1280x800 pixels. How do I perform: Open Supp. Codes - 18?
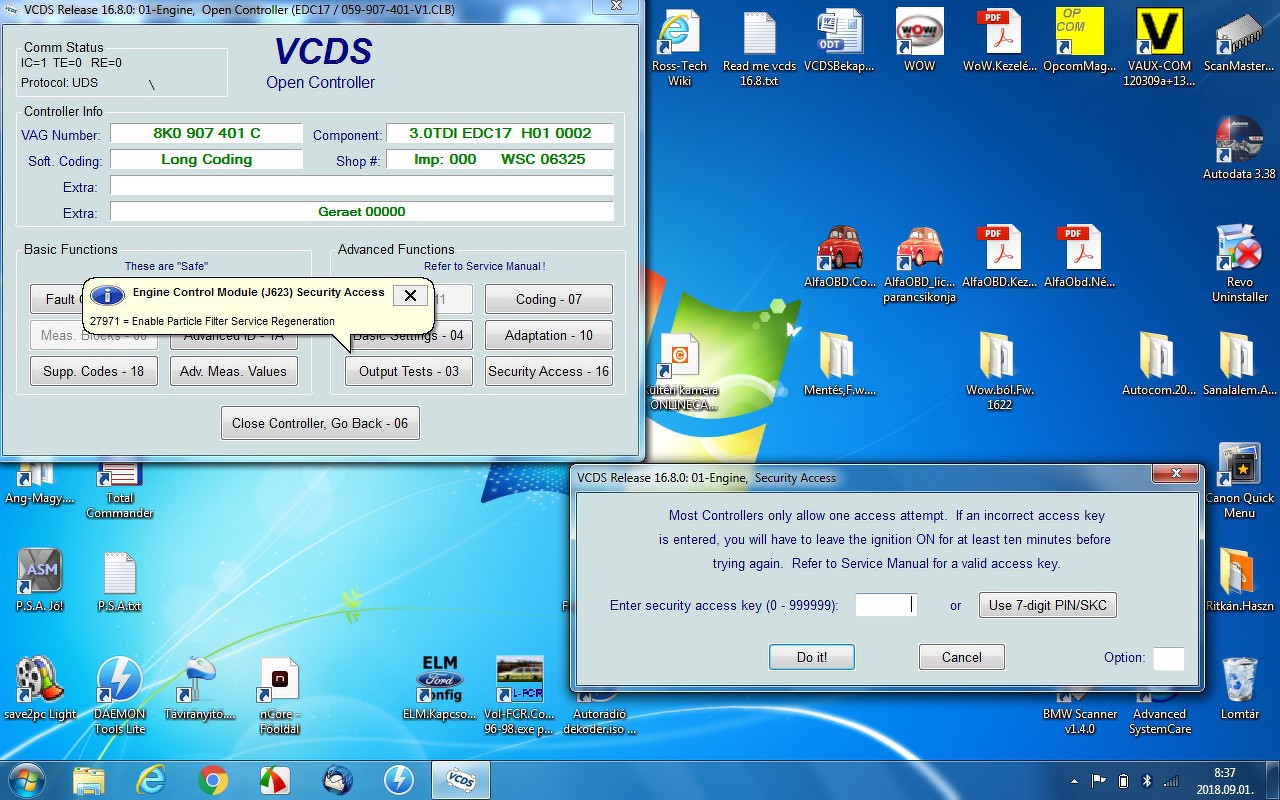tap(93, 371)
